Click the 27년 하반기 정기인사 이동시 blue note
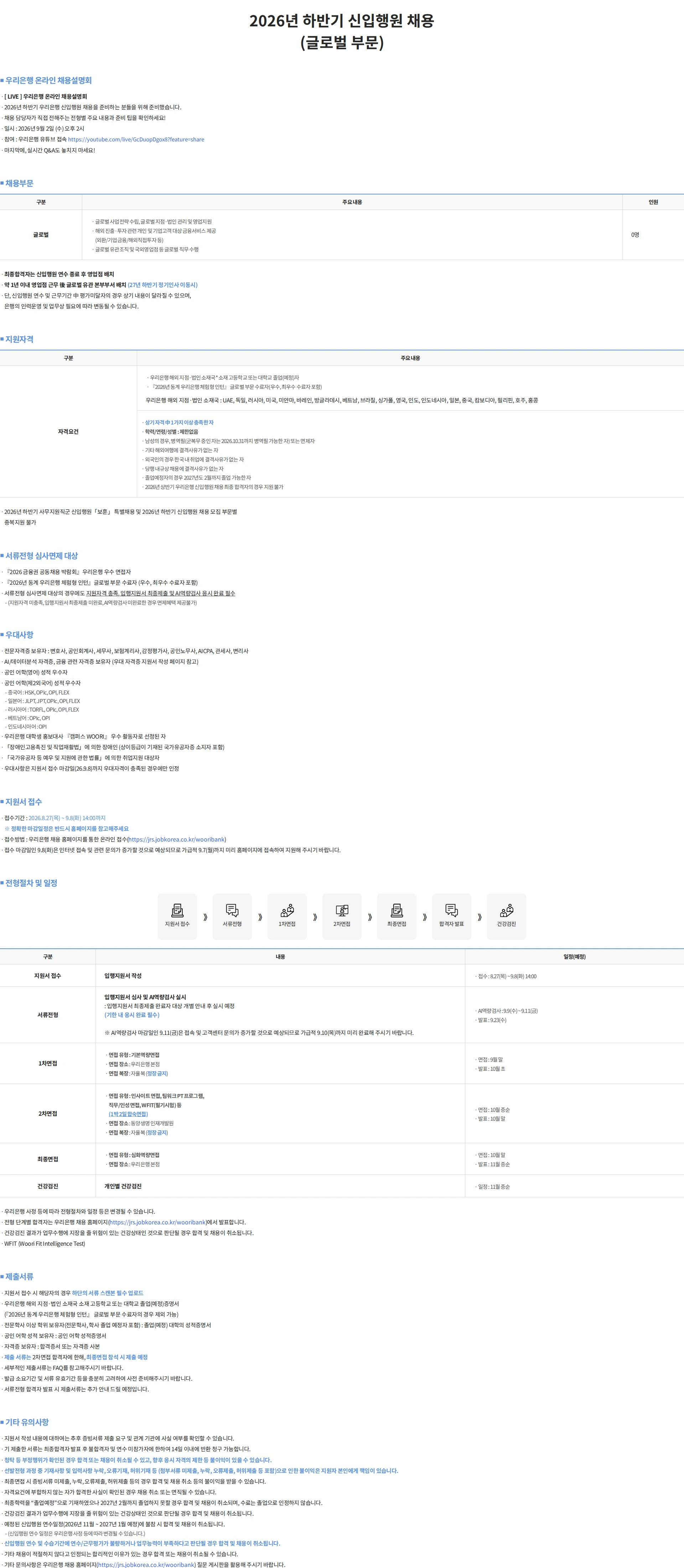The height and width of the screenshot is (1568, 684). (x=162, y=285)
